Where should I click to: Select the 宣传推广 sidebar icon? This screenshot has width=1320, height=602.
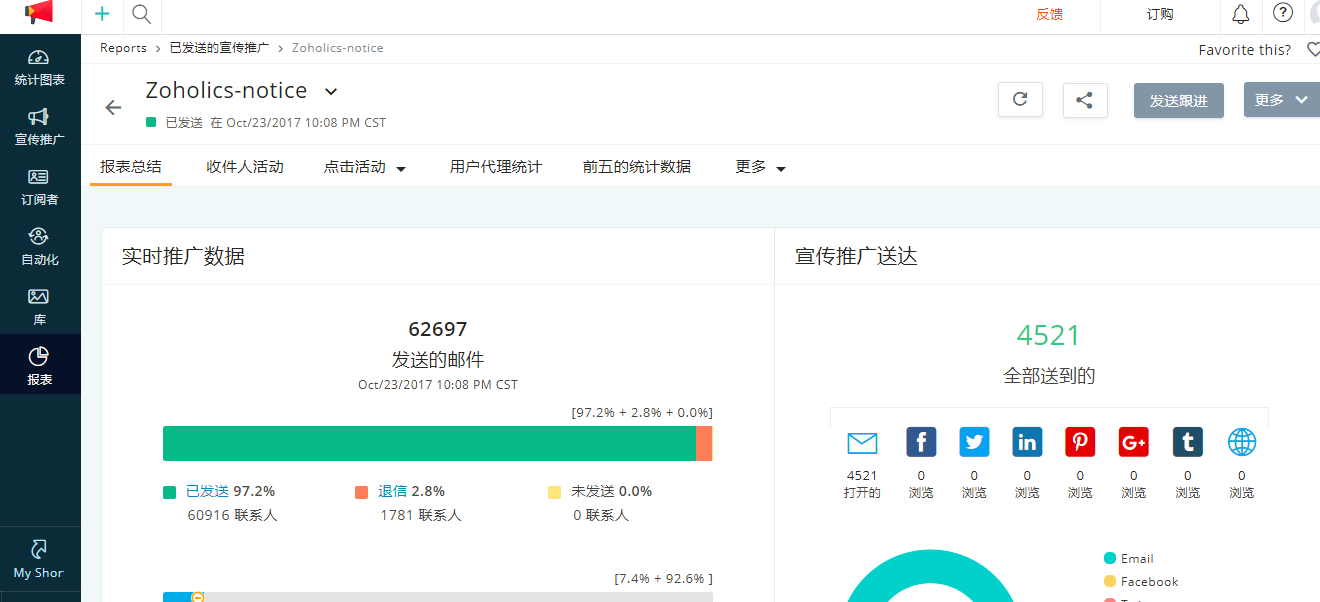coord(39,127)
